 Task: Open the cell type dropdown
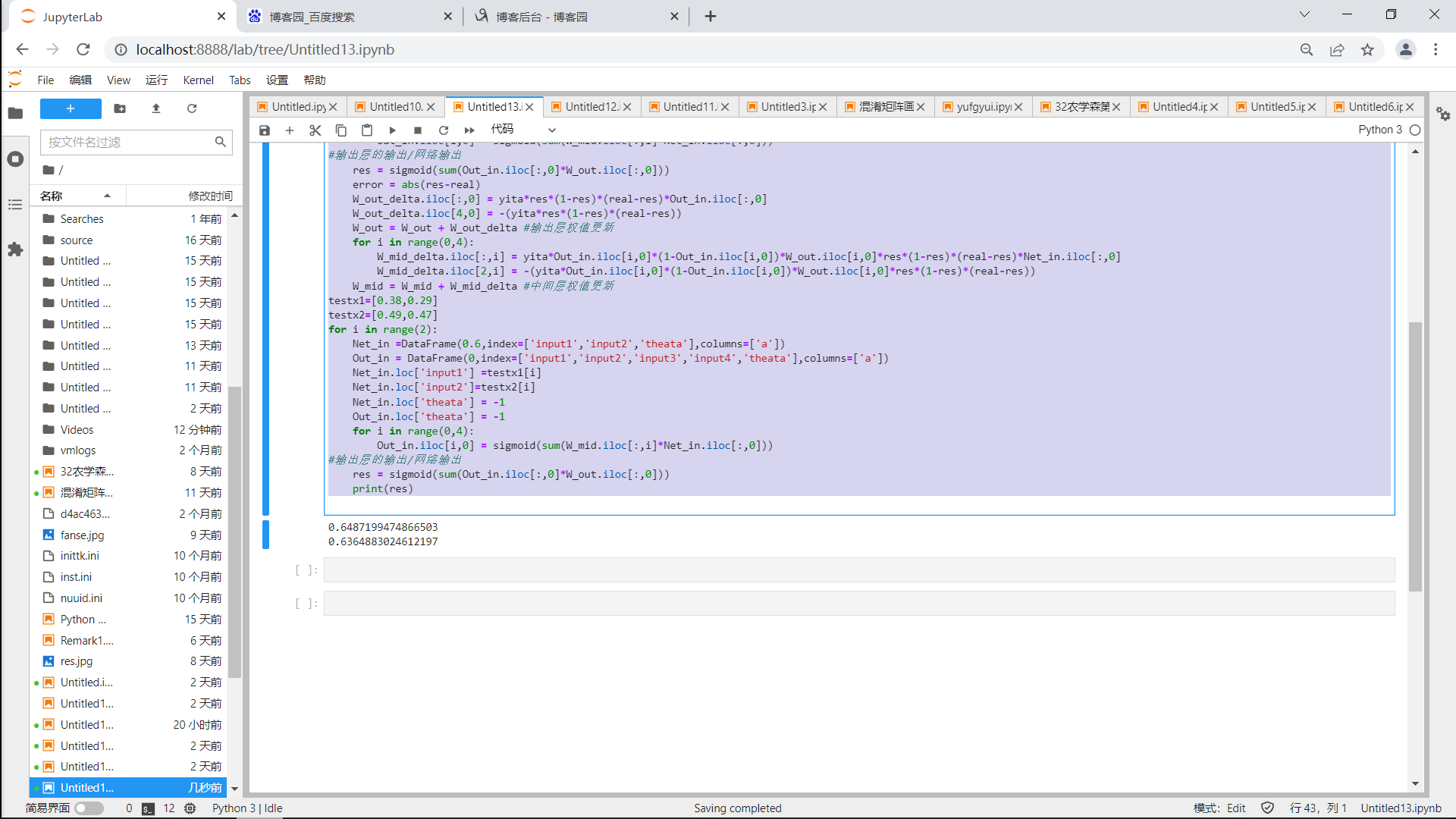pos(523,130)
